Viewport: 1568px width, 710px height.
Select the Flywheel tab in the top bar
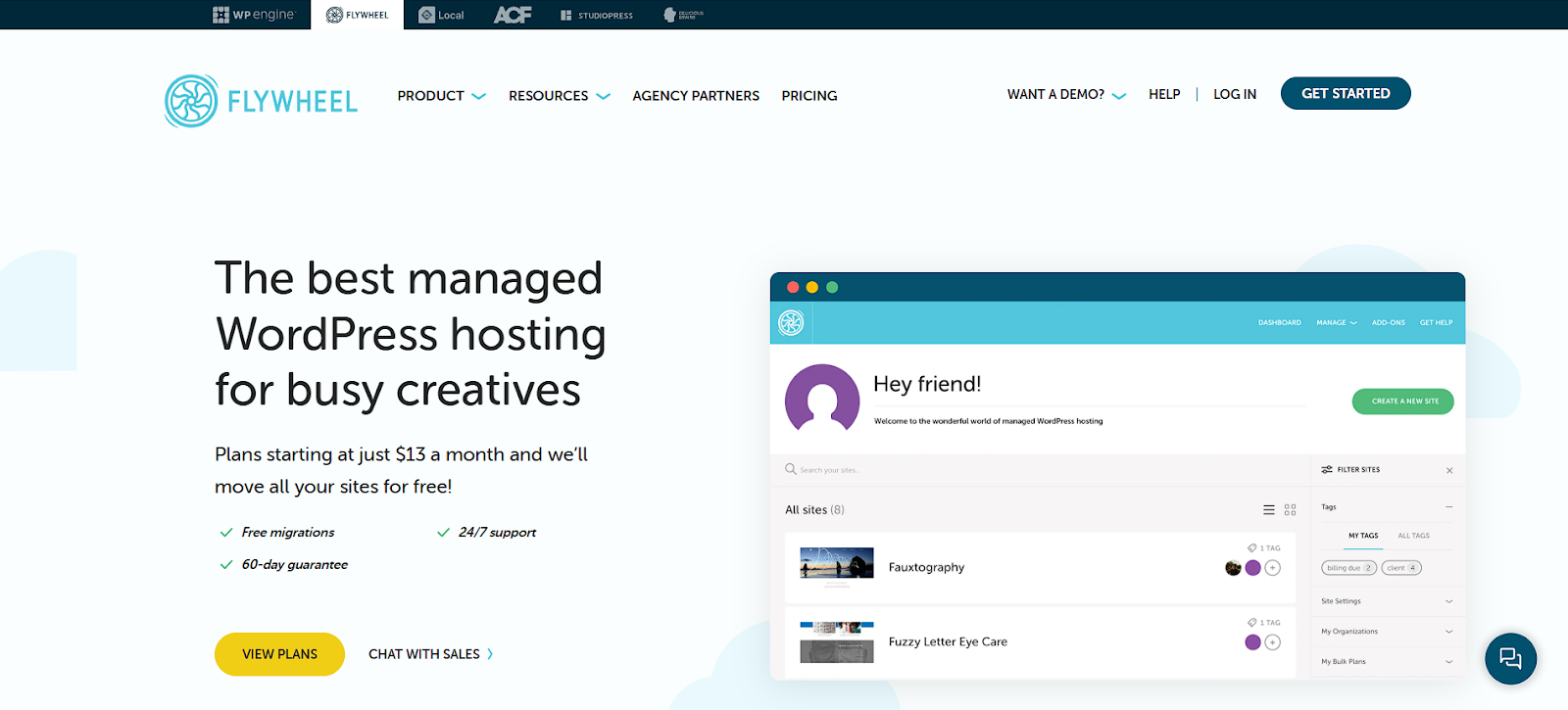[357, 15]
